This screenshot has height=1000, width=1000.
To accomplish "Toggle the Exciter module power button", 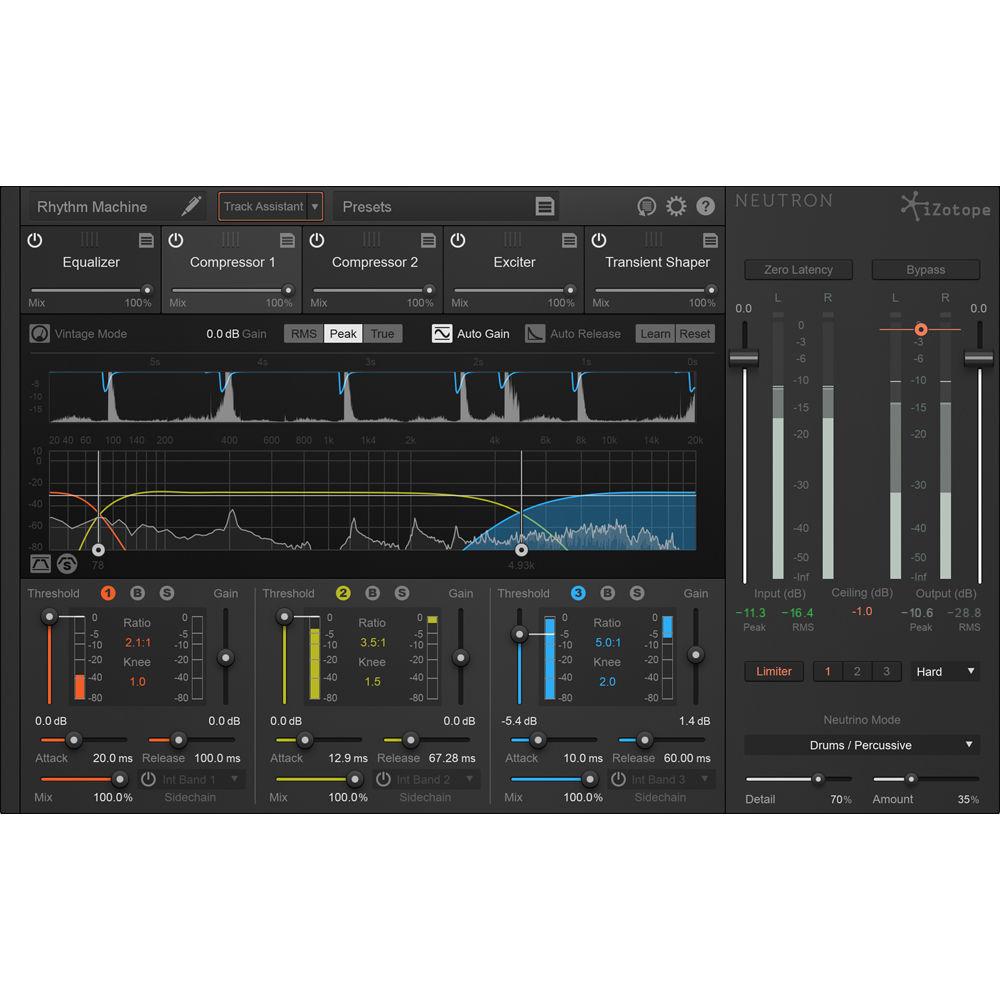I will (457, 240).
